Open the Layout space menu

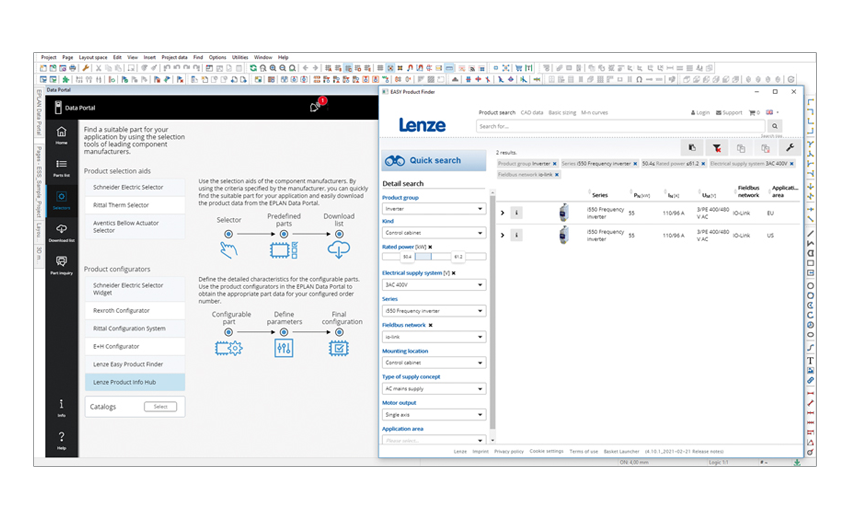click(x=93, y=57)
